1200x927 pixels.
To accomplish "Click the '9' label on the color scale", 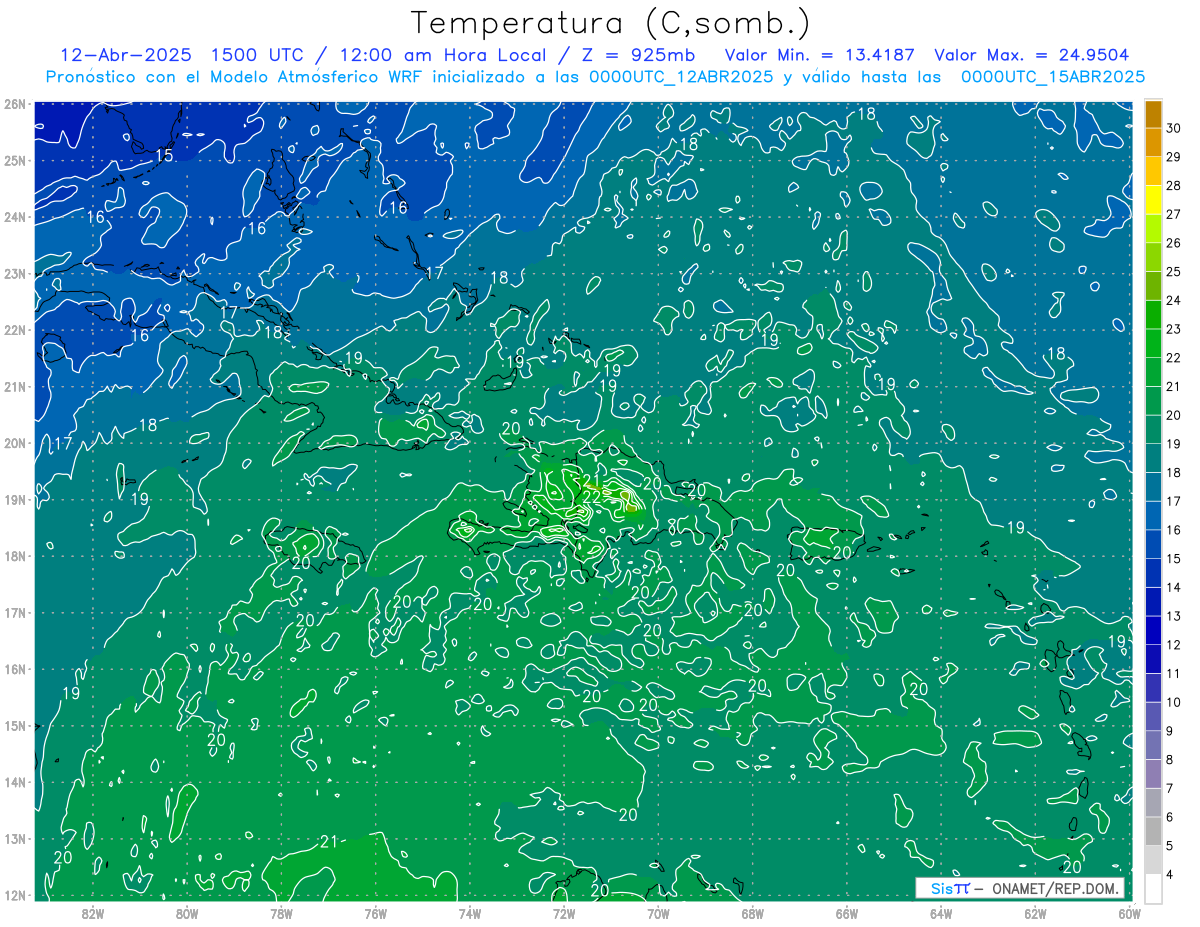I will pos(1171,731).
